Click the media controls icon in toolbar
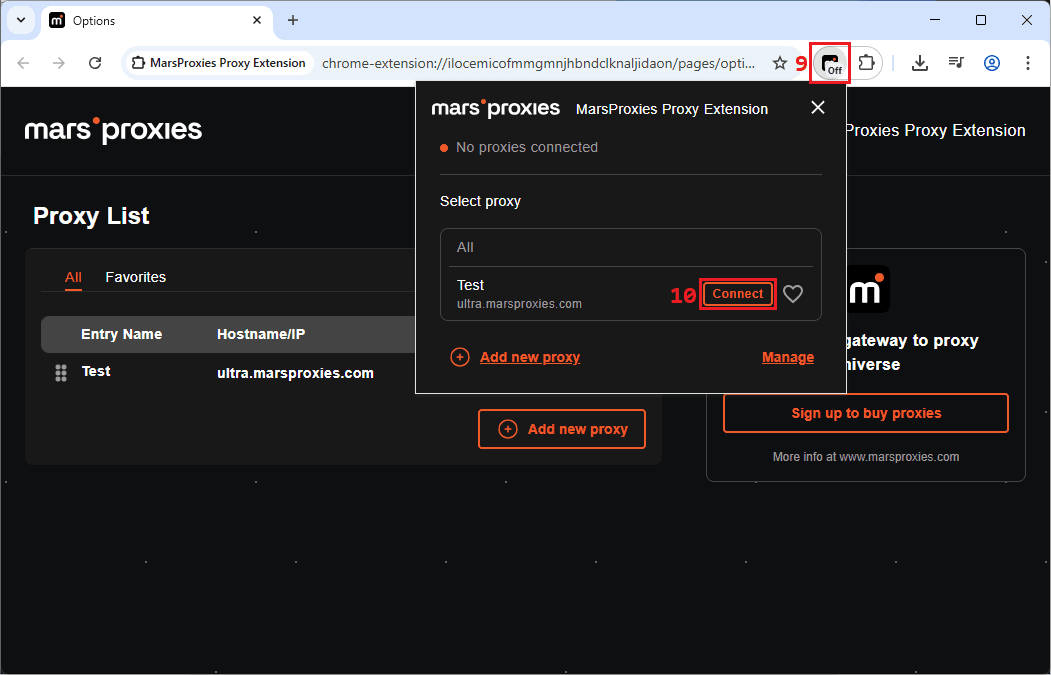This screenshot has width=1051, height=675. coord(956,63)
